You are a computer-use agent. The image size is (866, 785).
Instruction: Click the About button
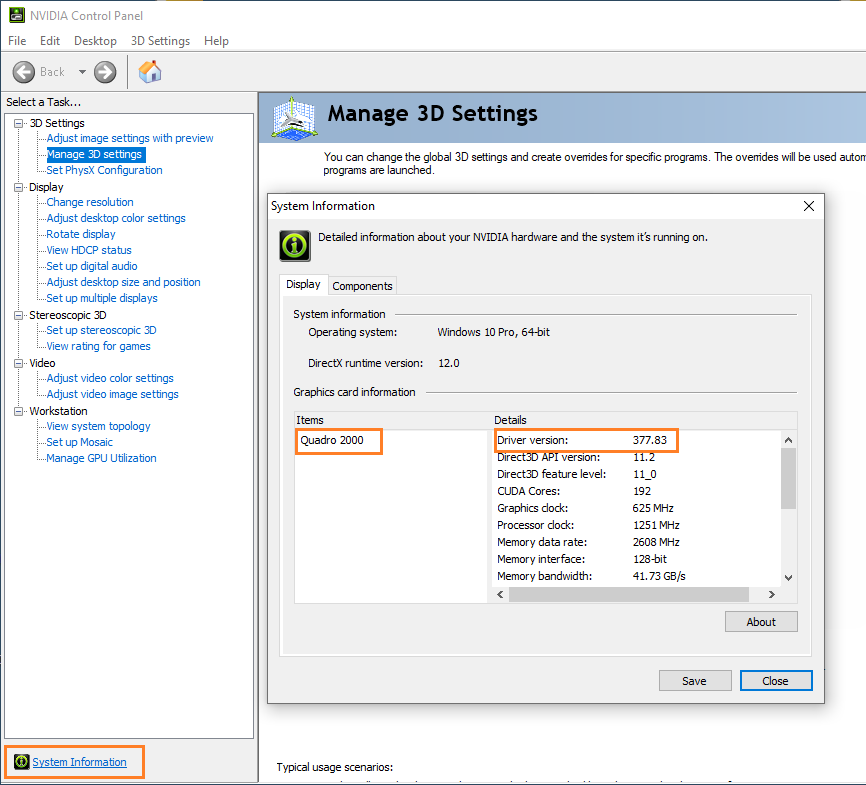coord(761,622)
